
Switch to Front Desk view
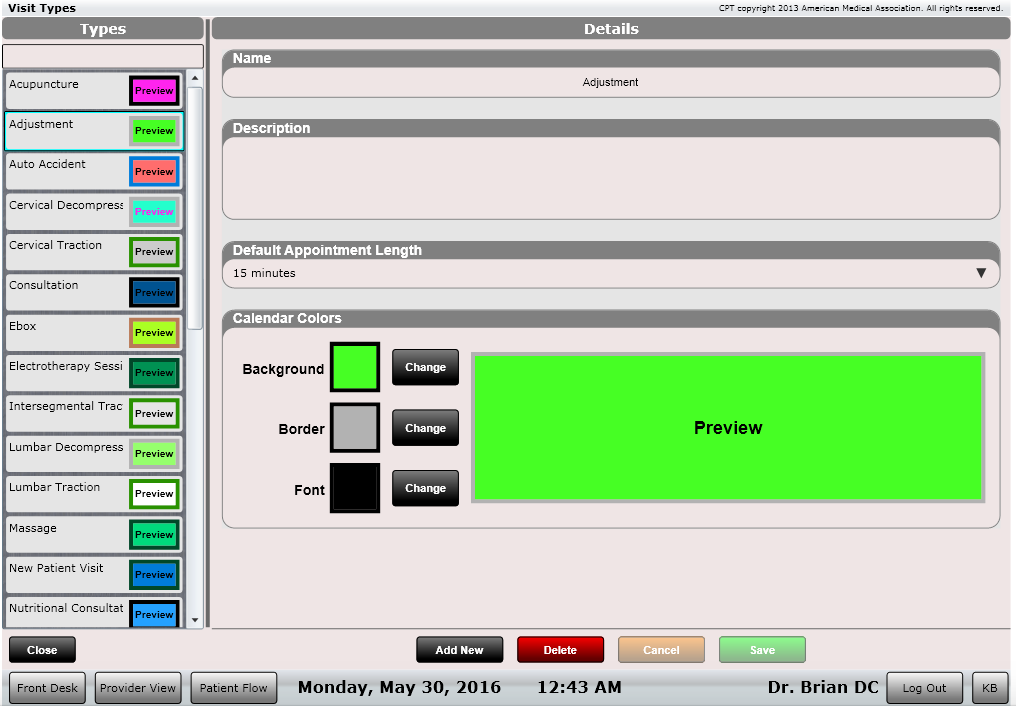[x=47, y=688]
